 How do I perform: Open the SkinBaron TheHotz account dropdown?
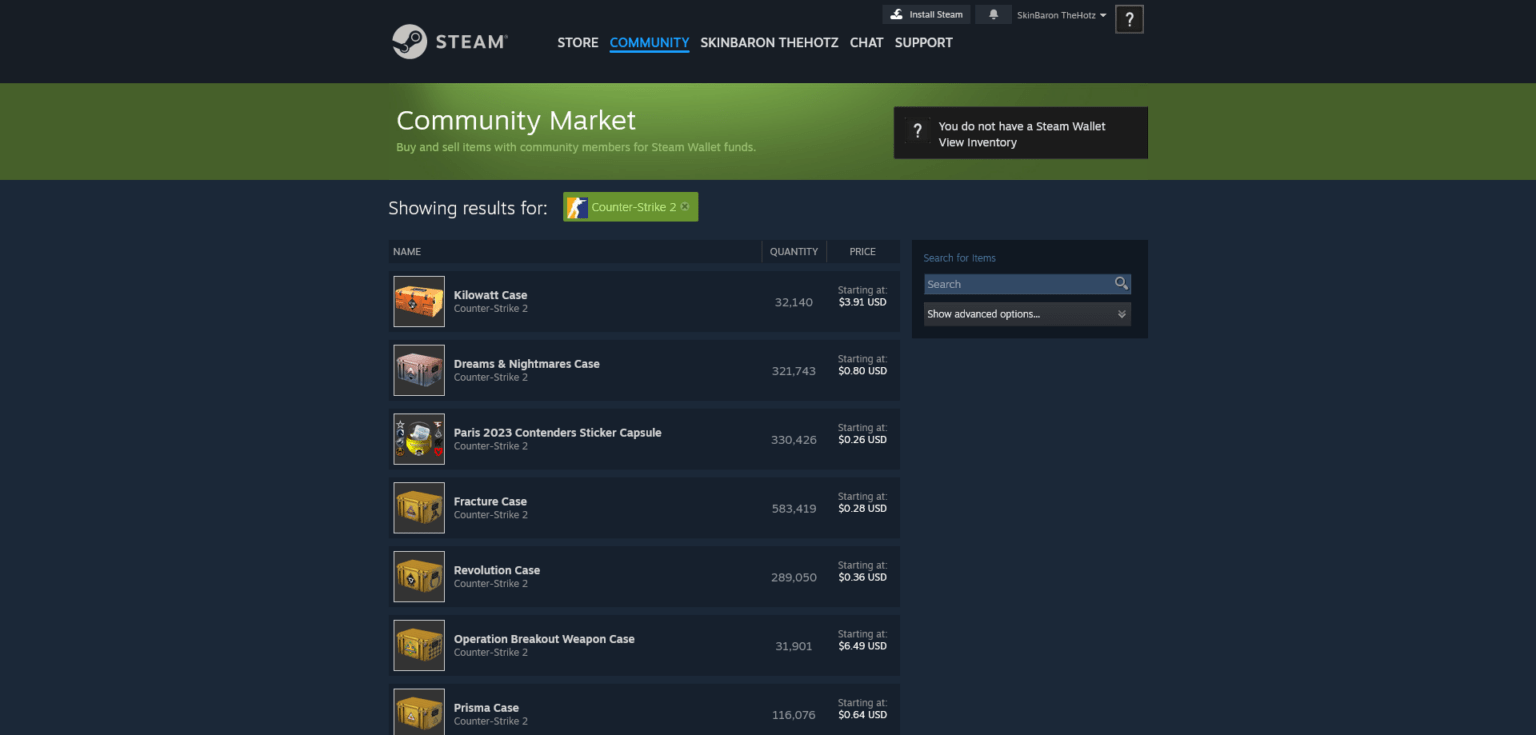point(1059,14)
